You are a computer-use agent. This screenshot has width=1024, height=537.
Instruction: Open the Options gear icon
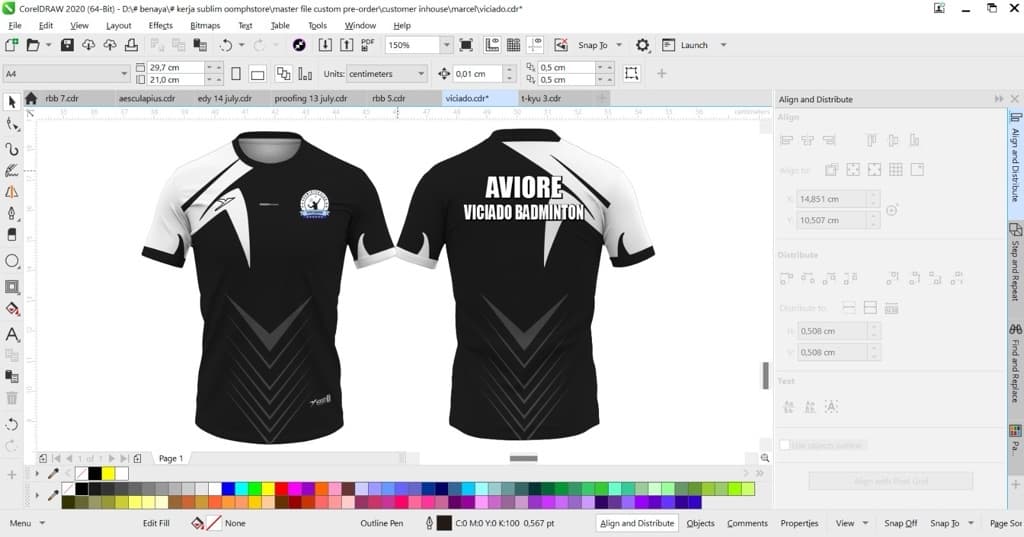(643, 45)
